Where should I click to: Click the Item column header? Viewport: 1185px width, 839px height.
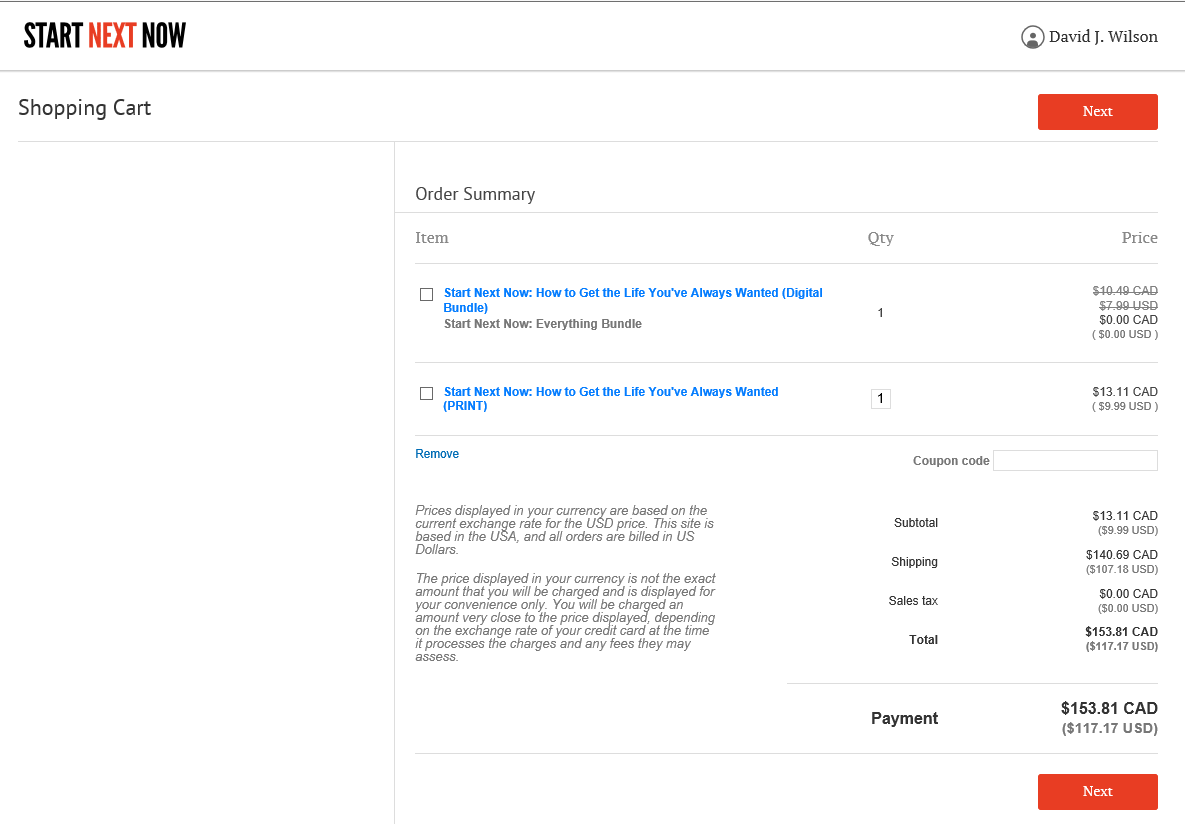click(x=432, y=237)
